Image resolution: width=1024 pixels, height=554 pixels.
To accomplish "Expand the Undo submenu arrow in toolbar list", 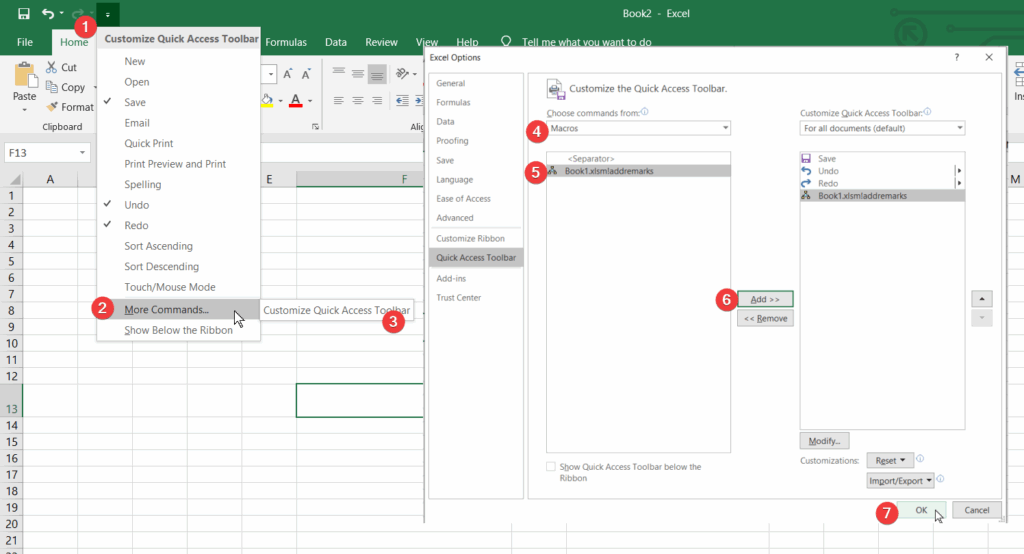I will pyautogui.click(x=959, y=171).
